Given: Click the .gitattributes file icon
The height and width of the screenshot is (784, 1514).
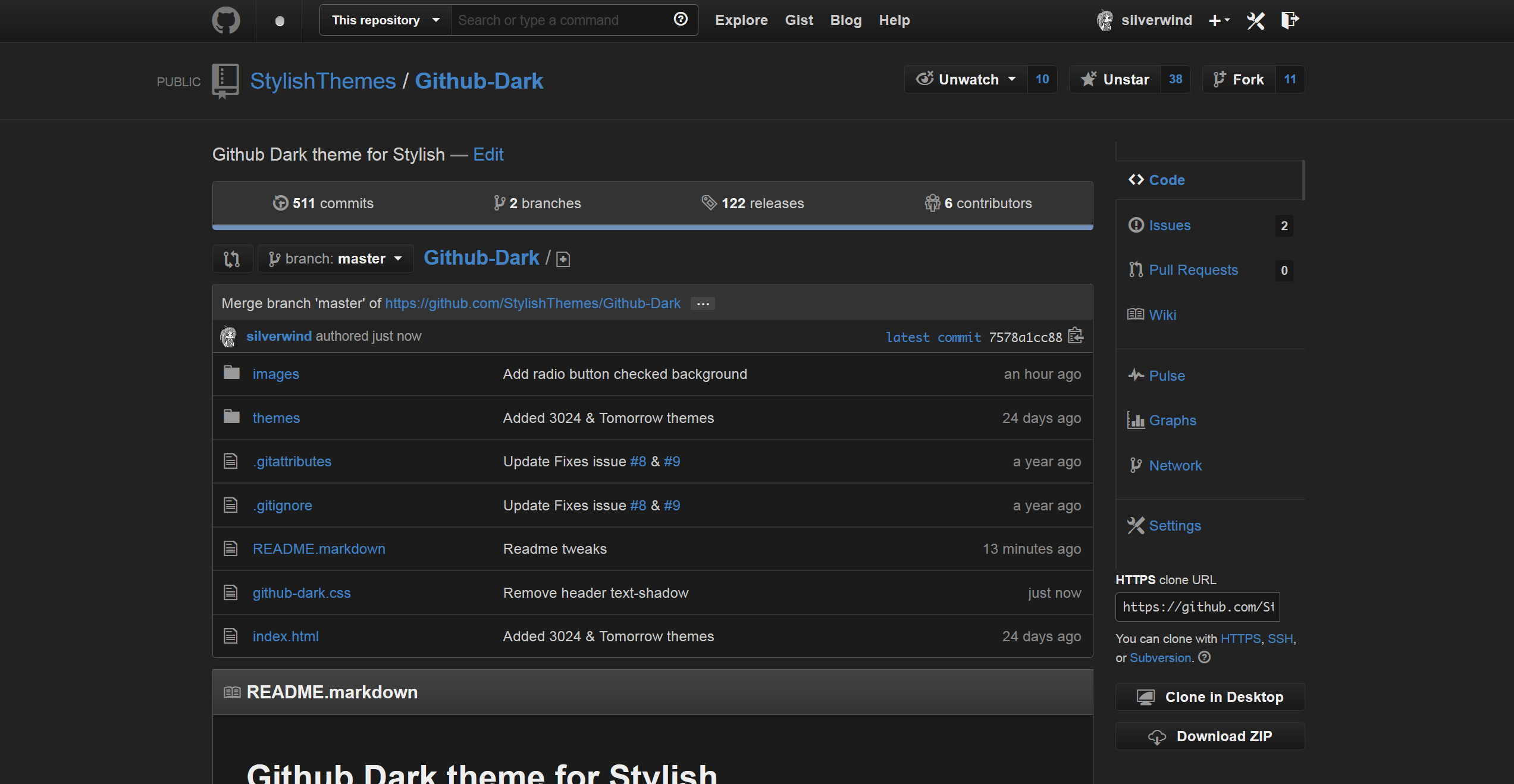Looking at the screenshot, I should click(230, 461).
